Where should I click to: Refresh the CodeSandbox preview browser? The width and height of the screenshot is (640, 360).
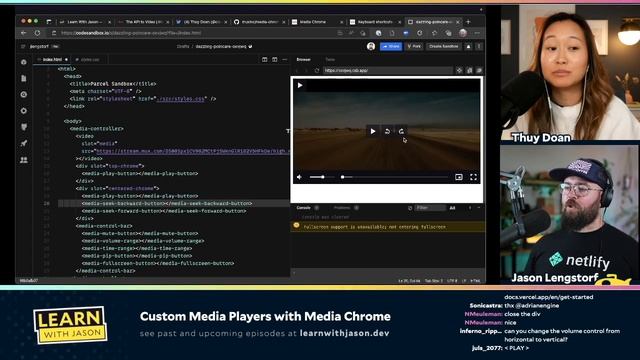click(x=316, y=71)
